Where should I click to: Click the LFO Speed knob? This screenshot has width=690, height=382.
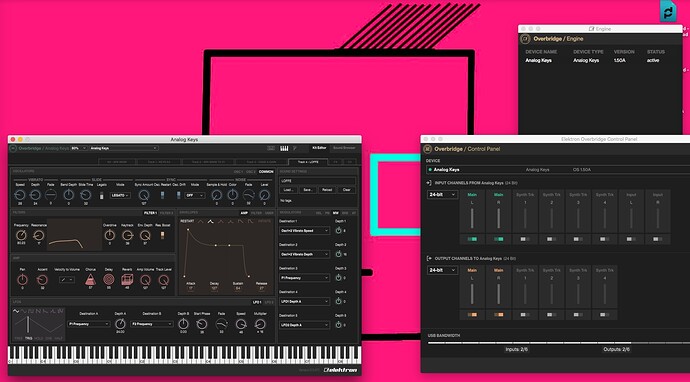tap(241, 324)
